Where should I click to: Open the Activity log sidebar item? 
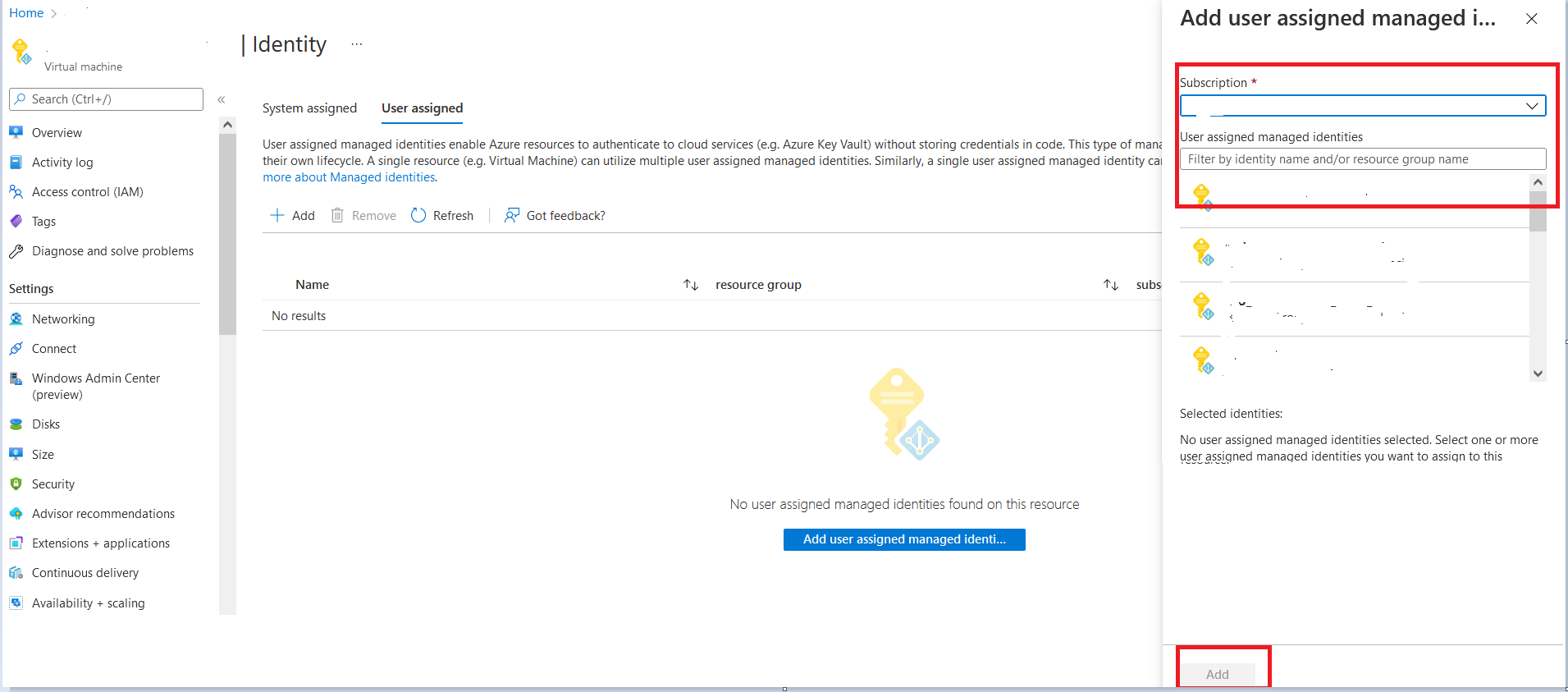point(62,163)
